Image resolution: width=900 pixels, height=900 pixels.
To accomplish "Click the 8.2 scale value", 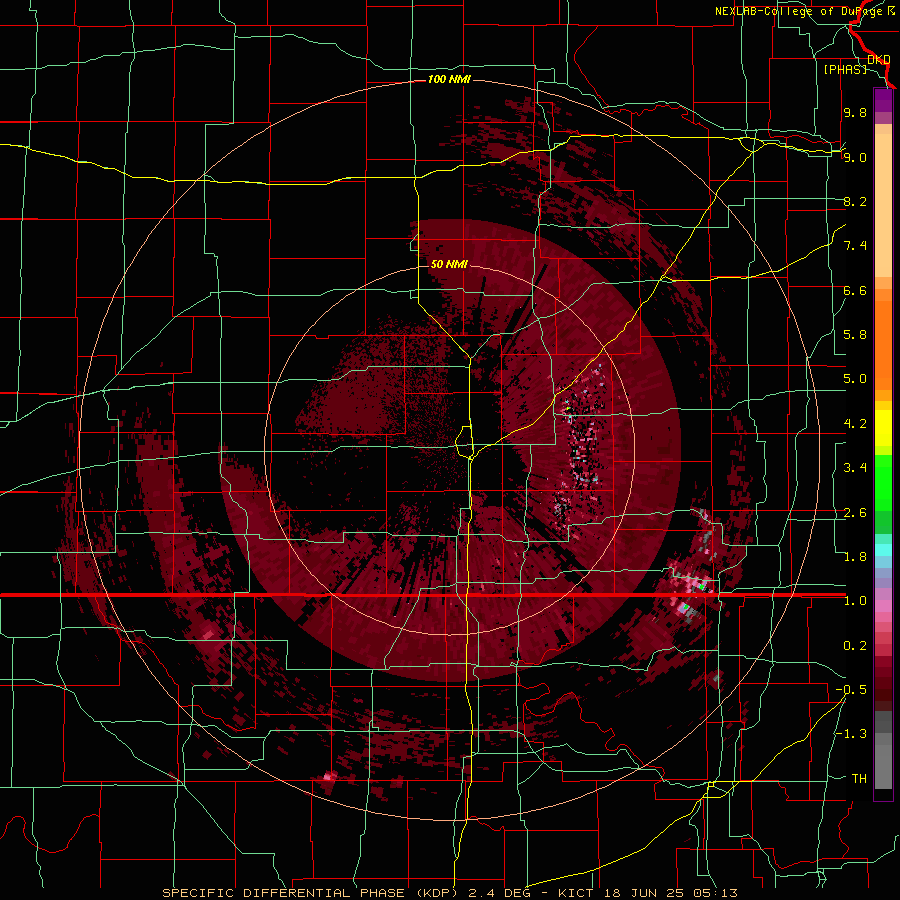I will (x=855, y=201).
